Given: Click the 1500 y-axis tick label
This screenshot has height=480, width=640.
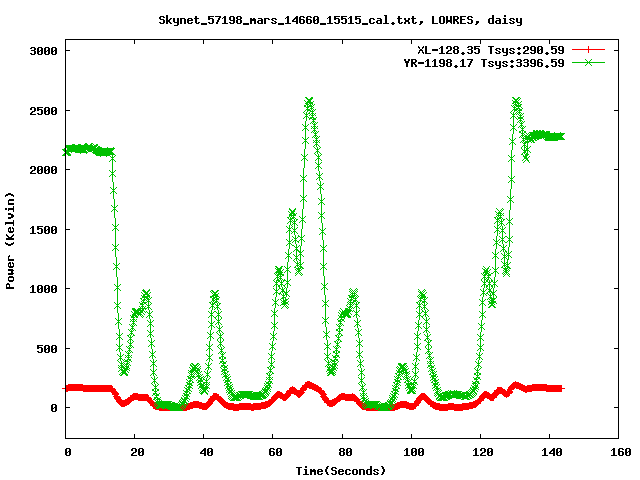Looking at the screenshot, I should [43, 230].
